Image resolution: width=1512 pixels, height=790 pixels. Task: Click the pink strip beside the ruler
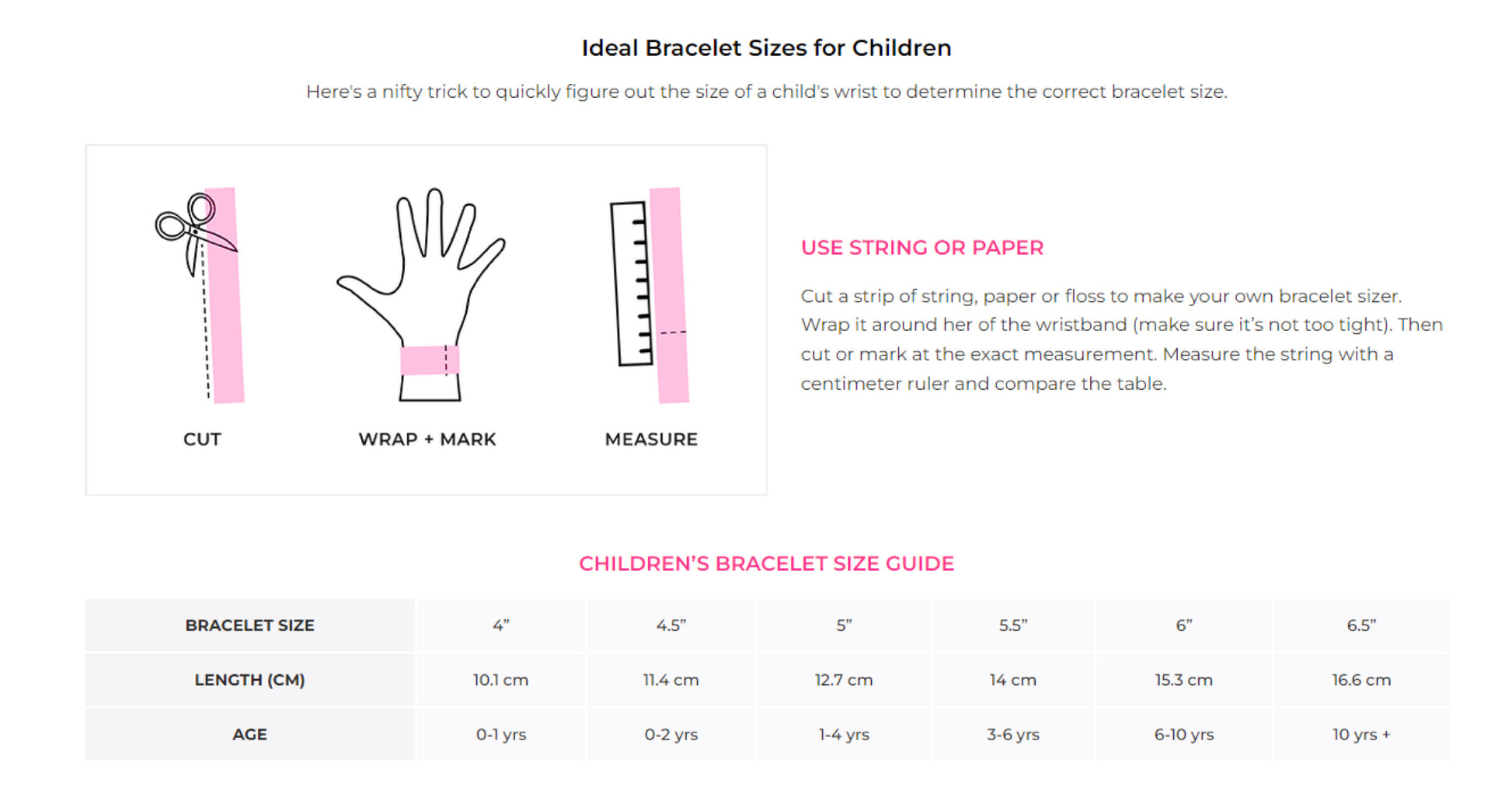click(x=670, y=295)
